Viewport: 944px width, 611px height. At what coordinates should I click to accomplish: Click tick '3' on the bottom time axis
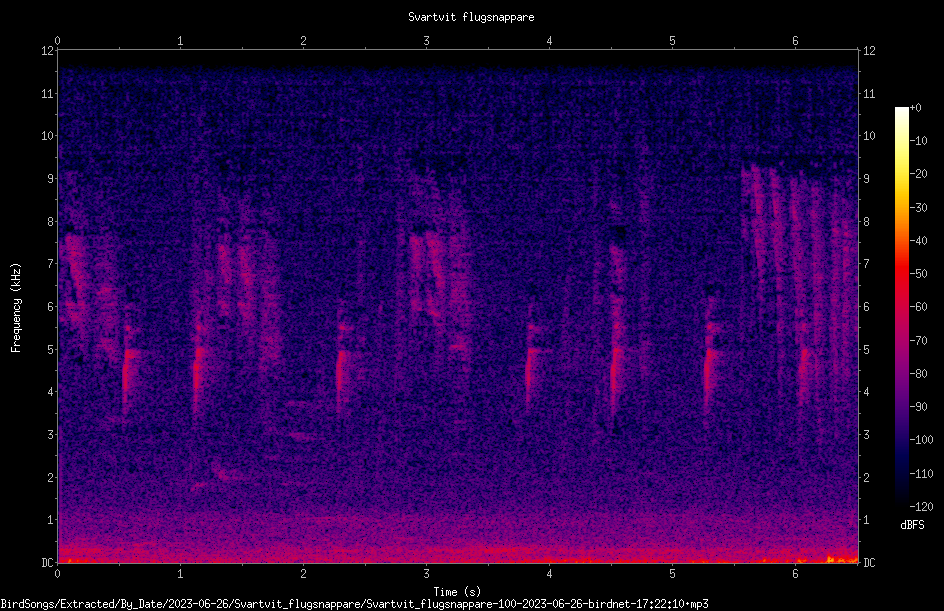(426, 574)
